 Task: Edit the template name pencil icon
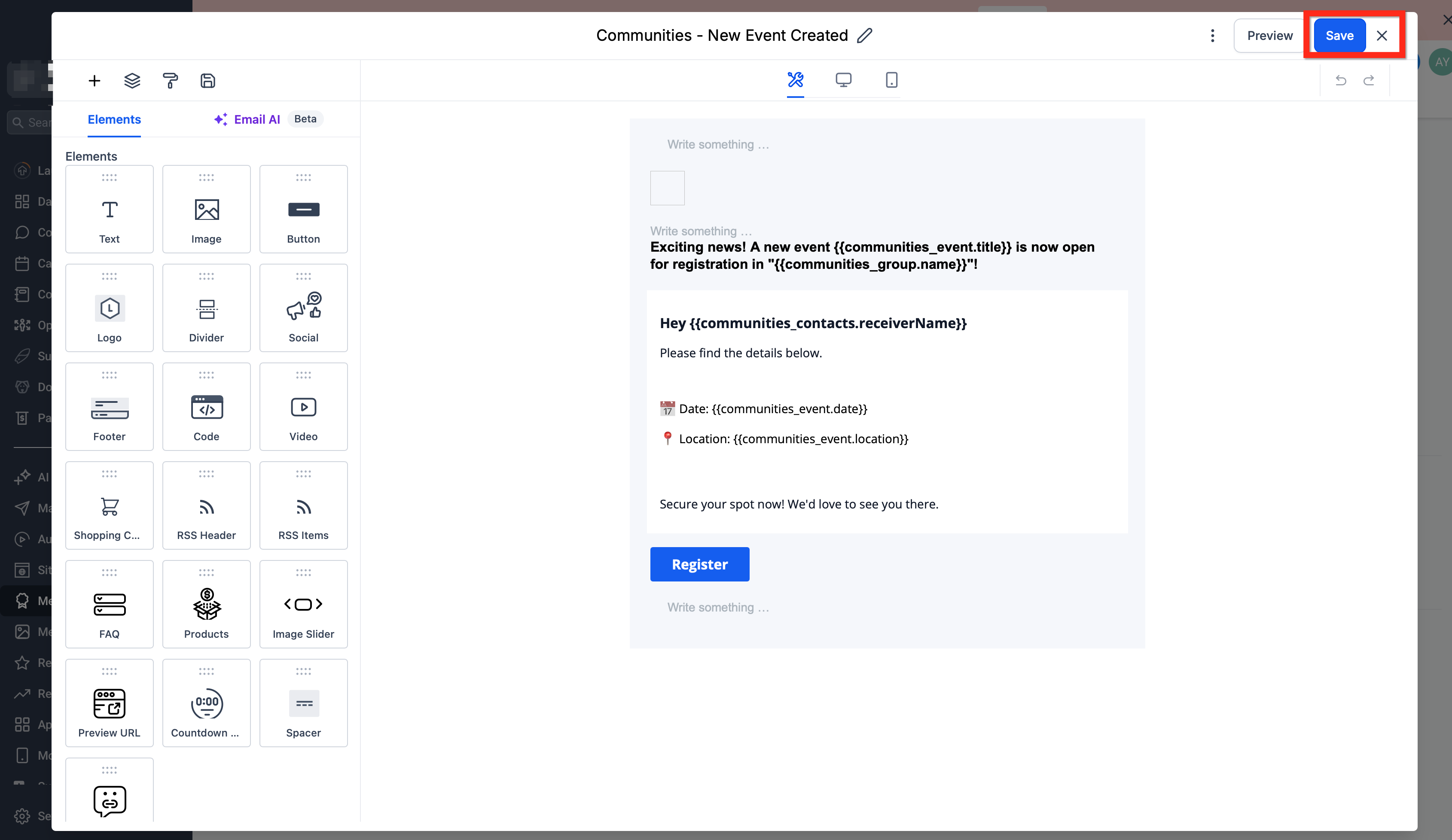coord(864,36)
